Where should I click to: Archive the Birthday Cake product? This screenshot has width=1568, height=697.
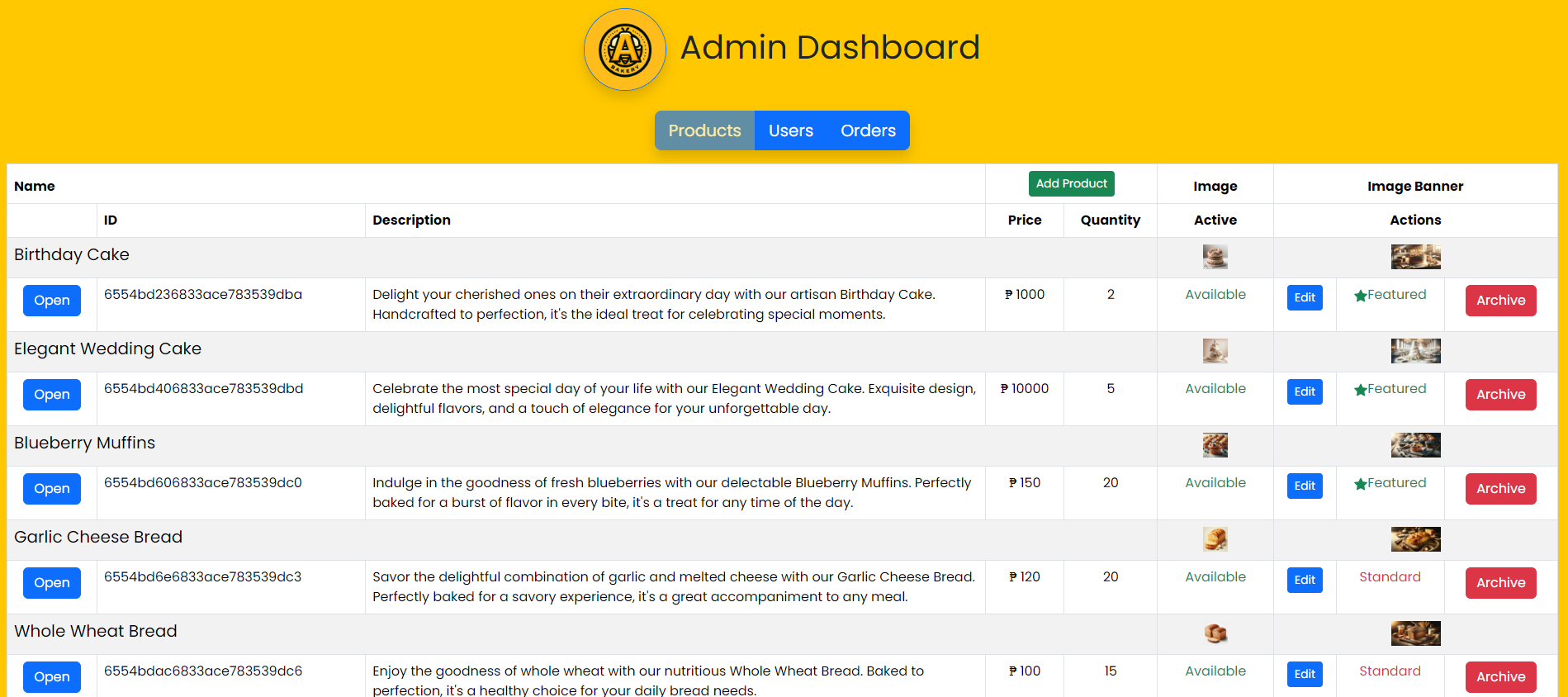tap(1500, 301)
